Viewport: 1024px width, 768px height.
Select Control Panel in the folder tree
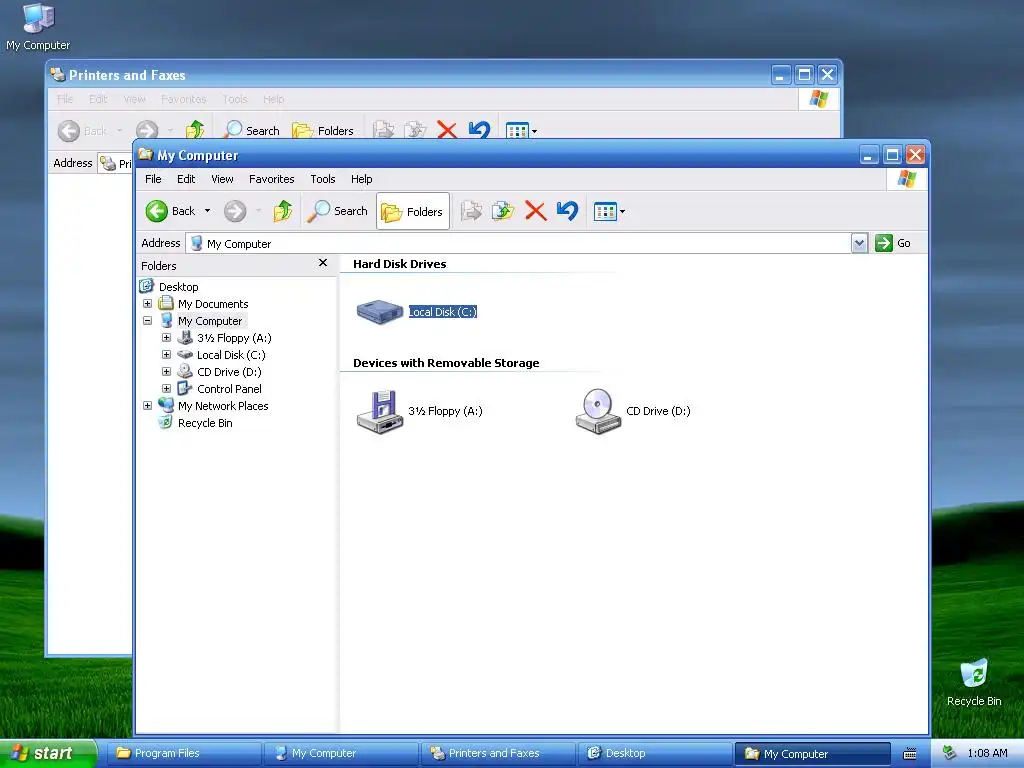(x=229, y=389)
